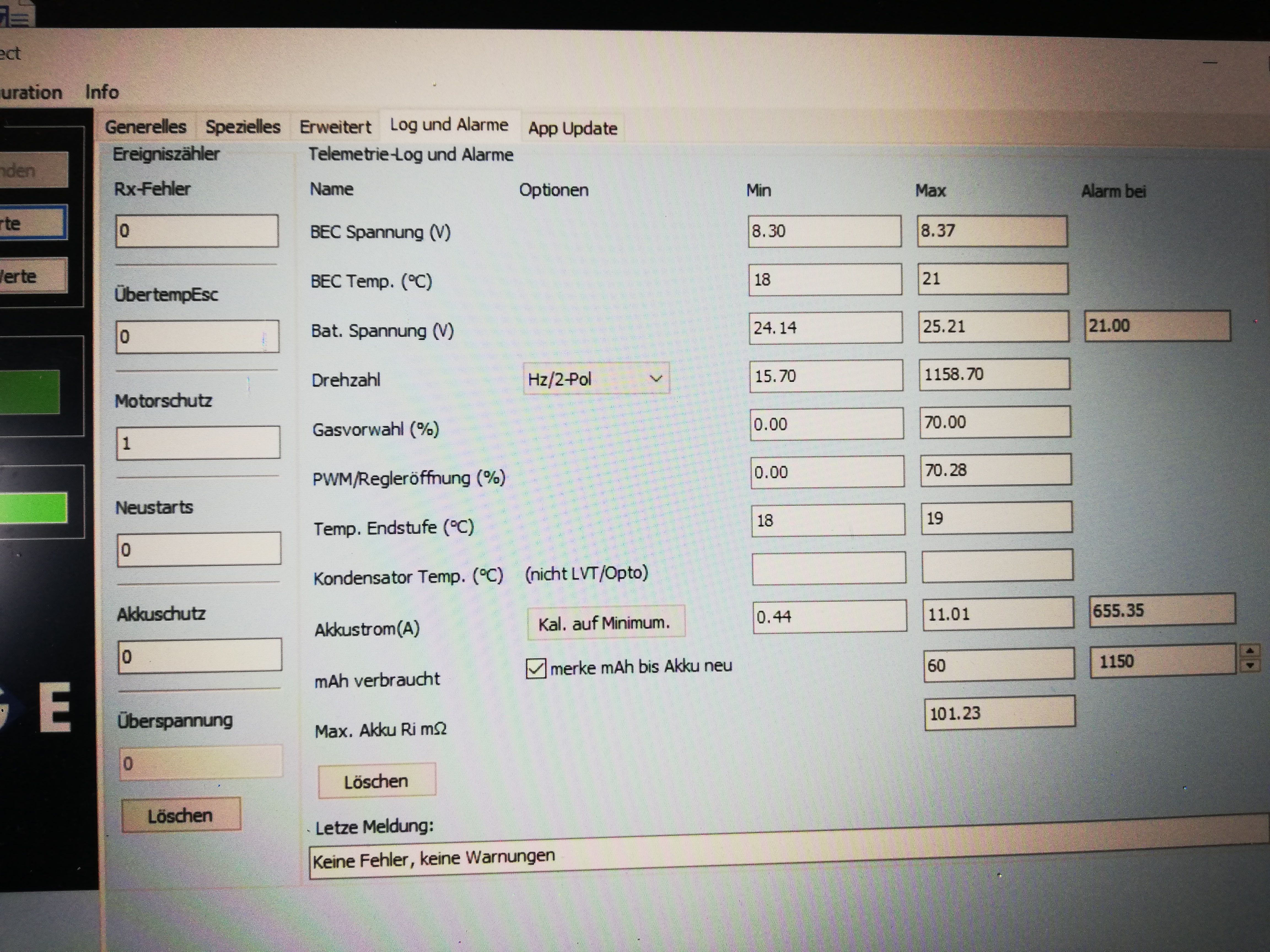
Task: Open the Erweitert tab
Action: point(335,126)
